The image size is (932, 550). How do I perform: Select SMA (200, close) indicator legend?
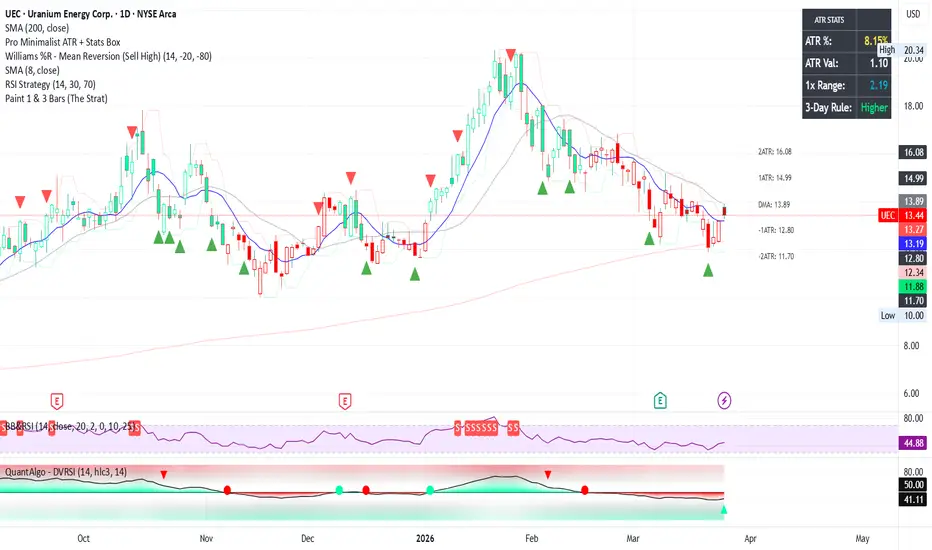coord(37,28)
